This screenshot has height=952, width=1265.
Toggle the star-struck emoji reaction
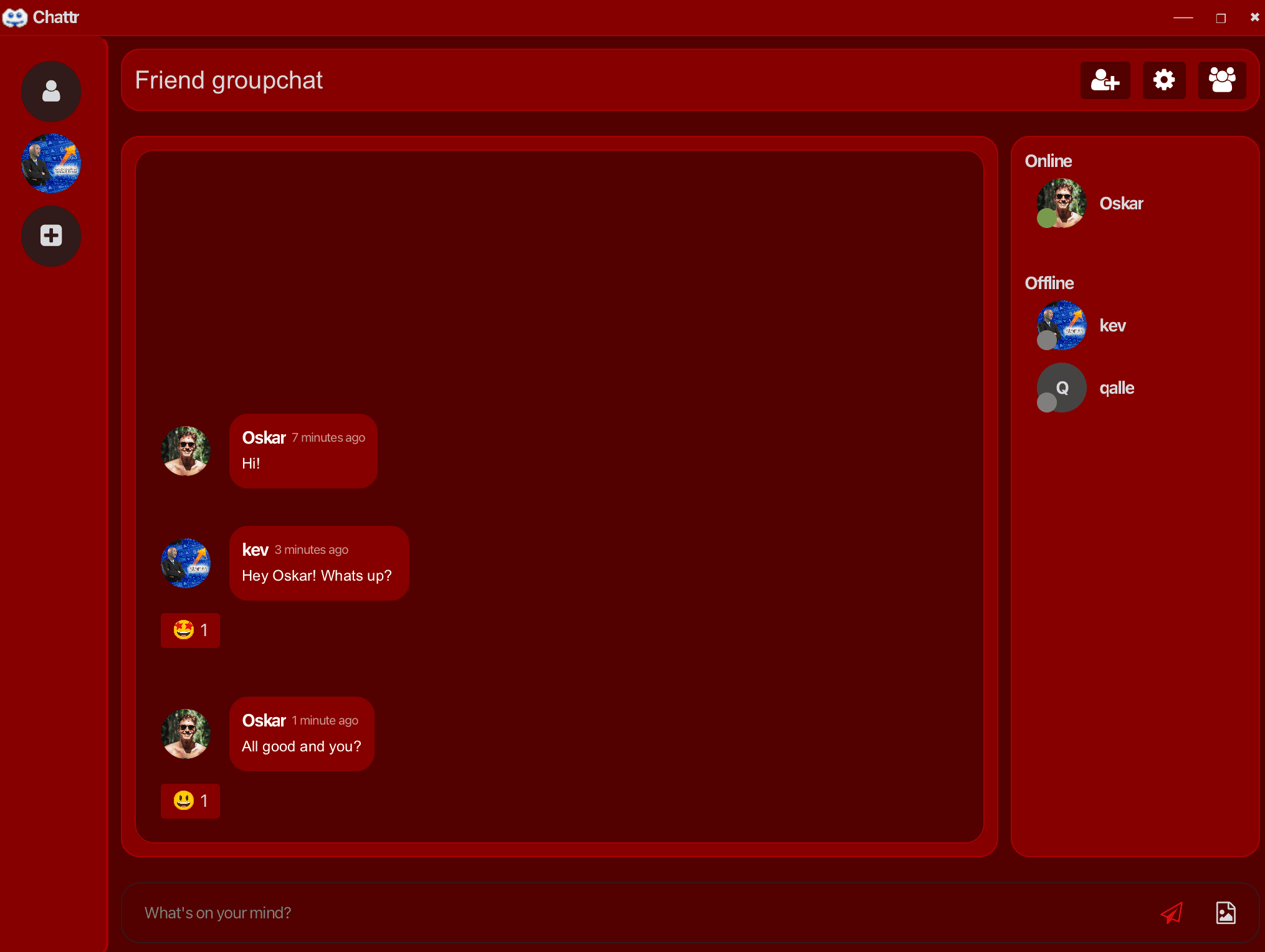[190, 631]
